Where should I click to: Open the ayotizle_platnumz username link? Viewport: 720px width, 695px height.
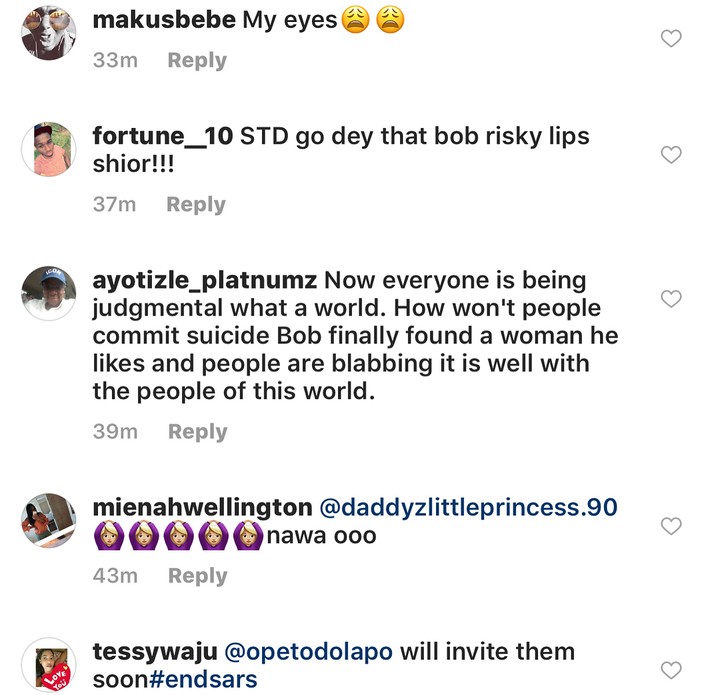coord(205,280)
